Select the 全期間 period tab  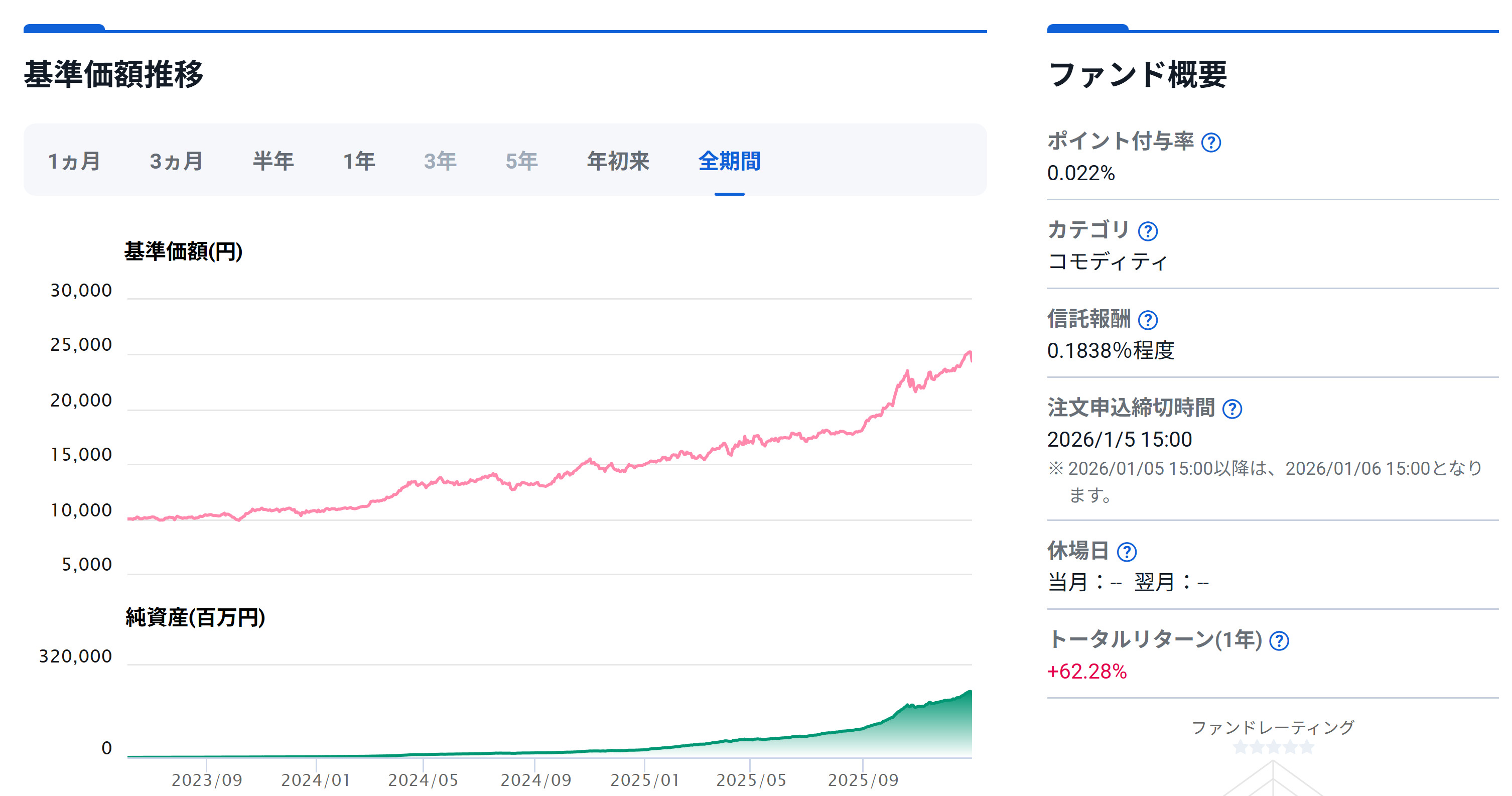pyautogui.click(x=729, y=161)
